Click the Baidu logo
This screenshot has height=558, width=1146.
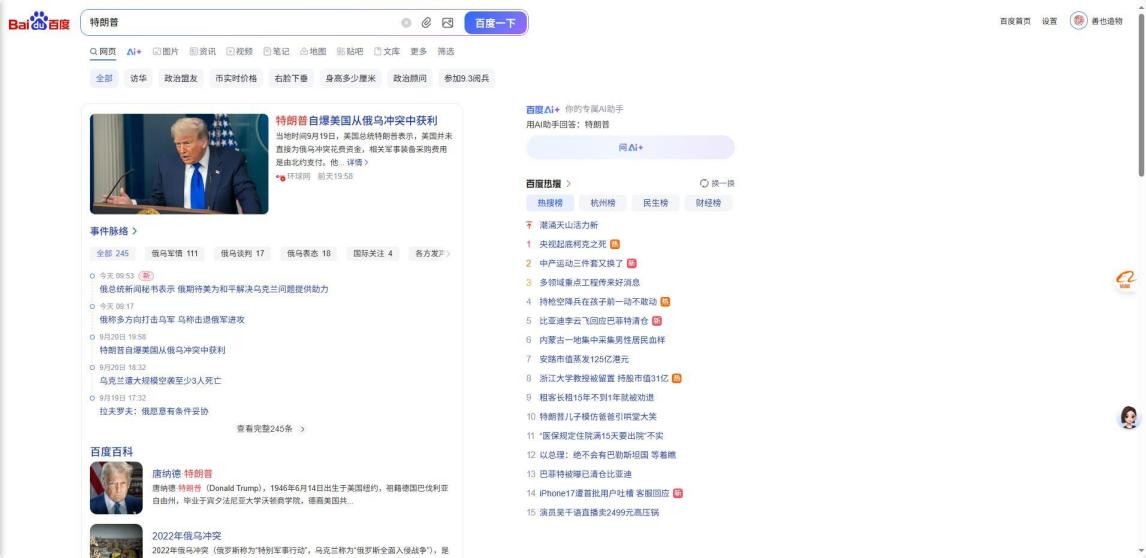pos(39,23)
